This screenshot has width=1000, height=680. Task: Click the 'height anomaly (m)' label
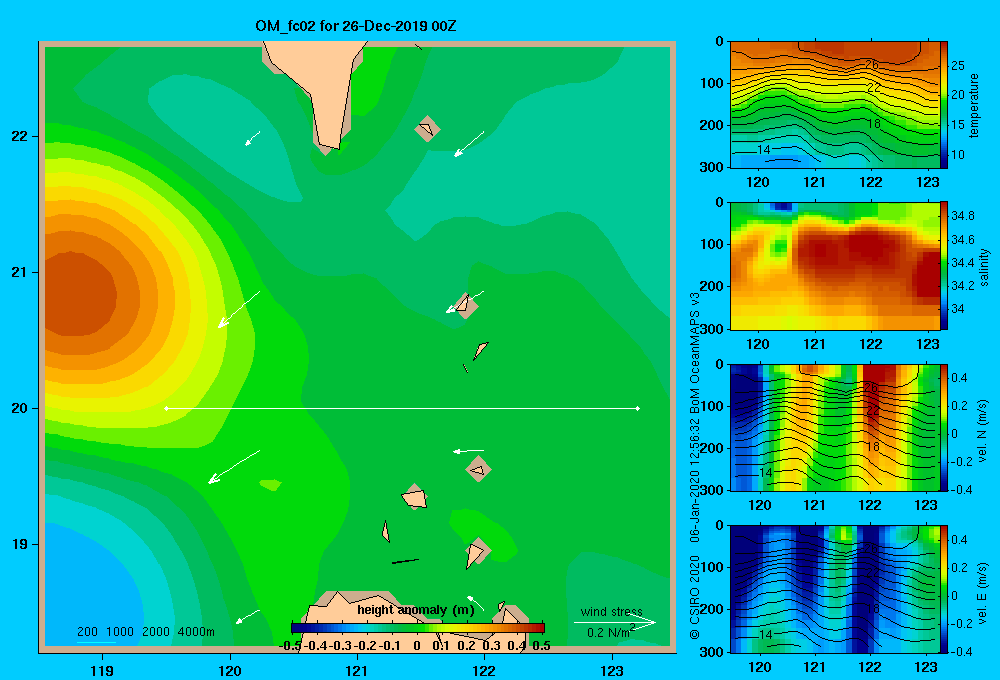click(x=416, y=610)
